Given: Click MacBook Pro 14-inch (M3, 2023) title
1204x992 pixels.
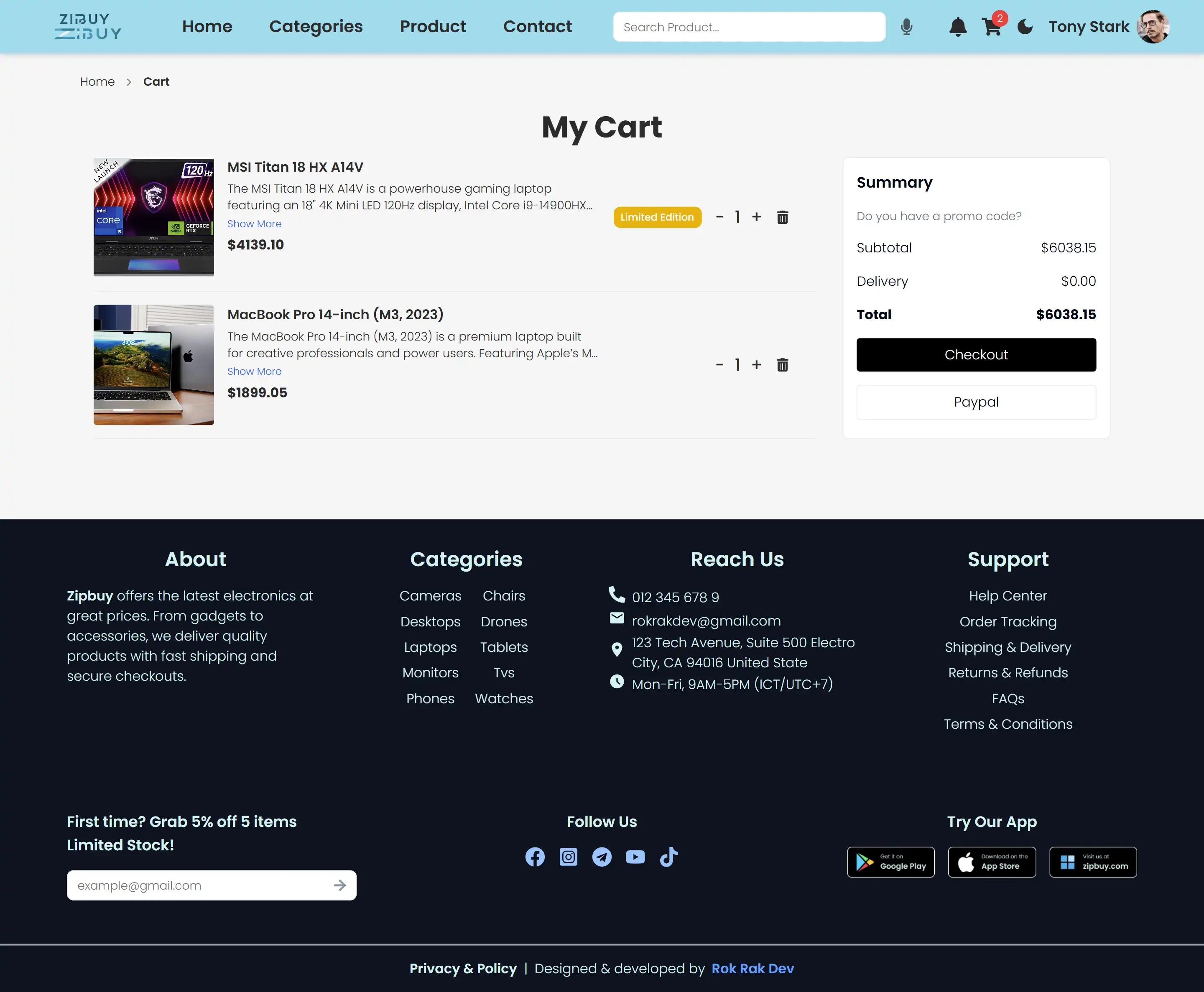Looking at the screenshot, I should tap(335, 315).
